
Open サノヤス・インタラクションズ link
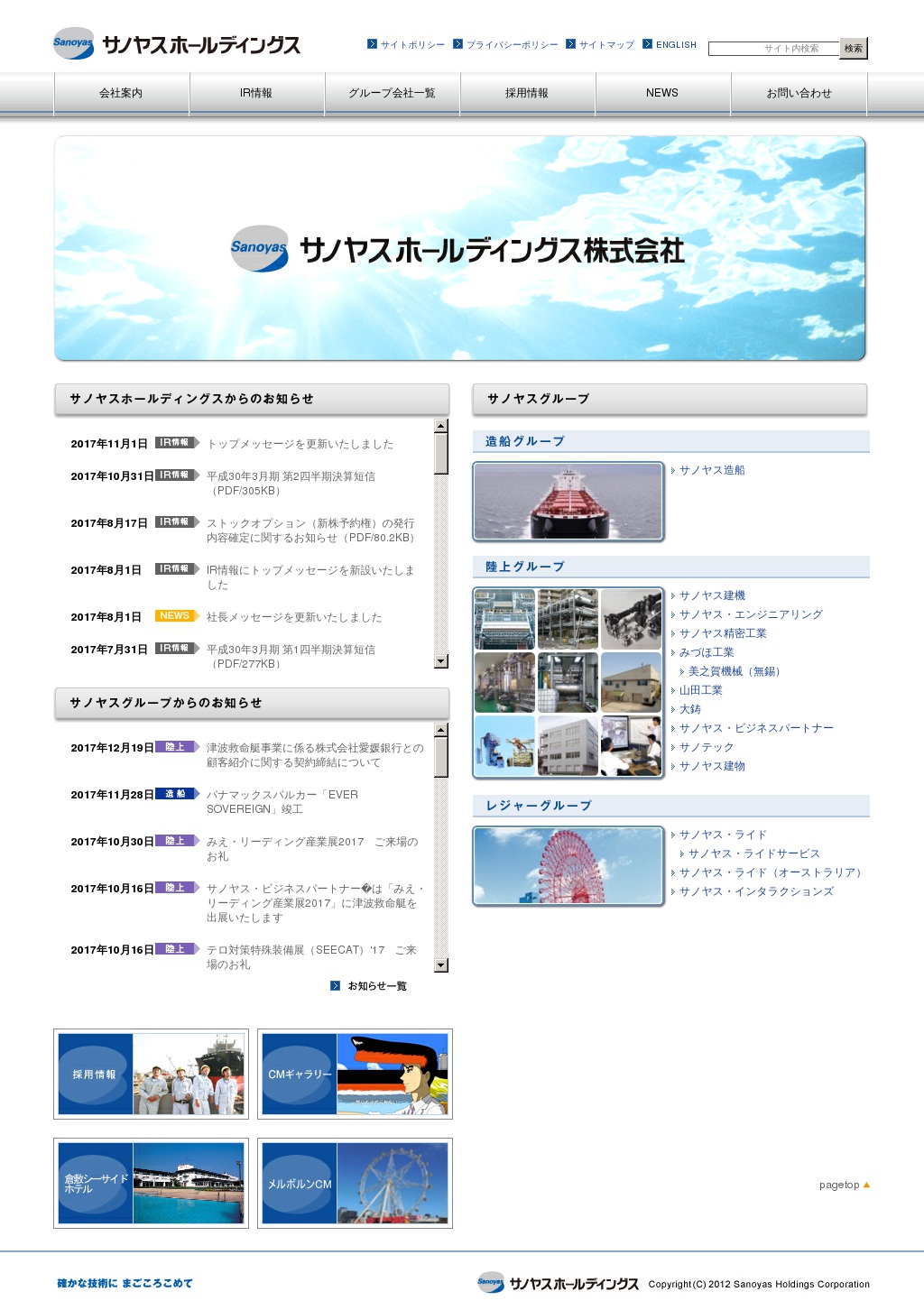click(756, 891)
